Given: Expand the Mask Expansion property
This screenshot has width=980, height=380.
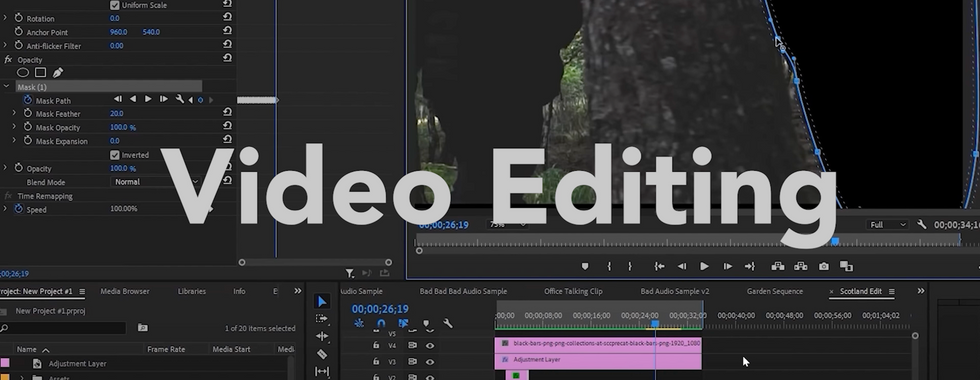Looking at the screenshot, I should (14, 141).
